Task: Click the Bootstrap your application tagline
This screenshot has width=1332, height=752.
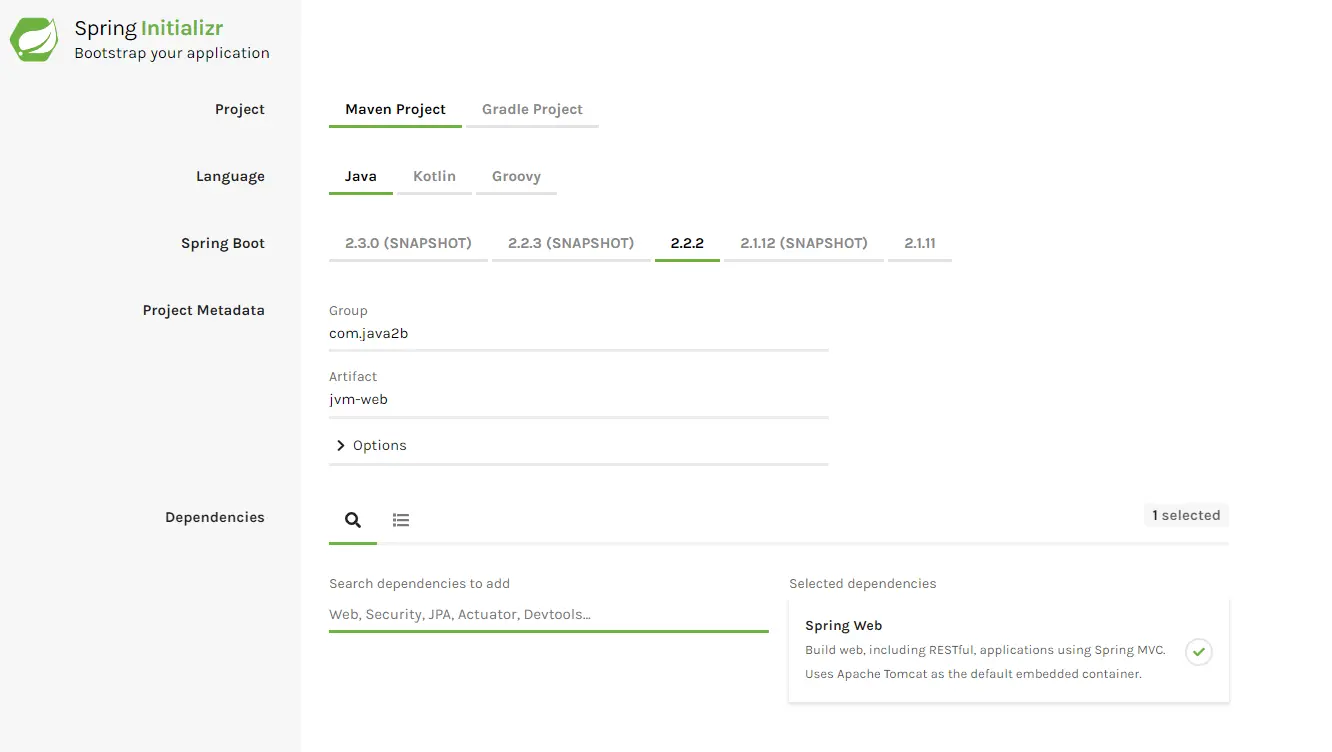Action: (172, 54)
